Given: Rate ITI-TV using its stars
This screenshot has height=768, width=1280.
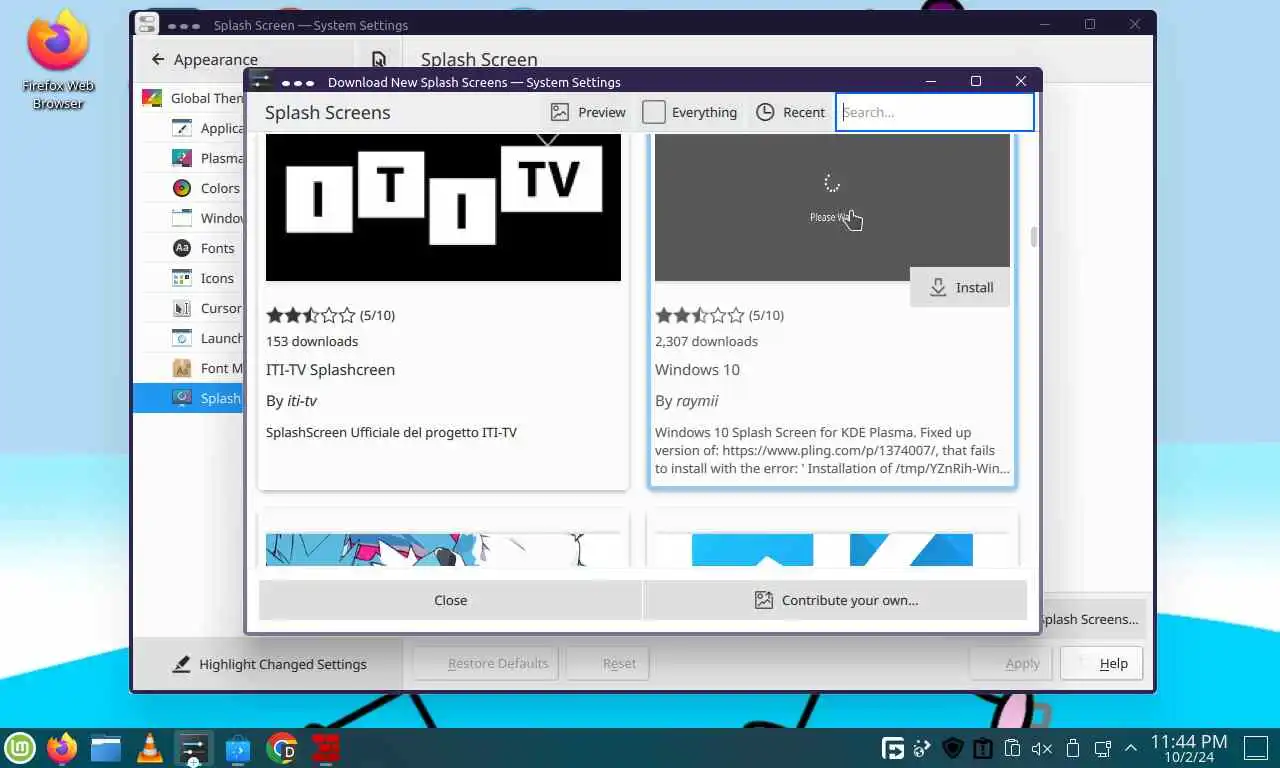Looking at the screenshot, I should pyautogui.click(x=310, y=315).
